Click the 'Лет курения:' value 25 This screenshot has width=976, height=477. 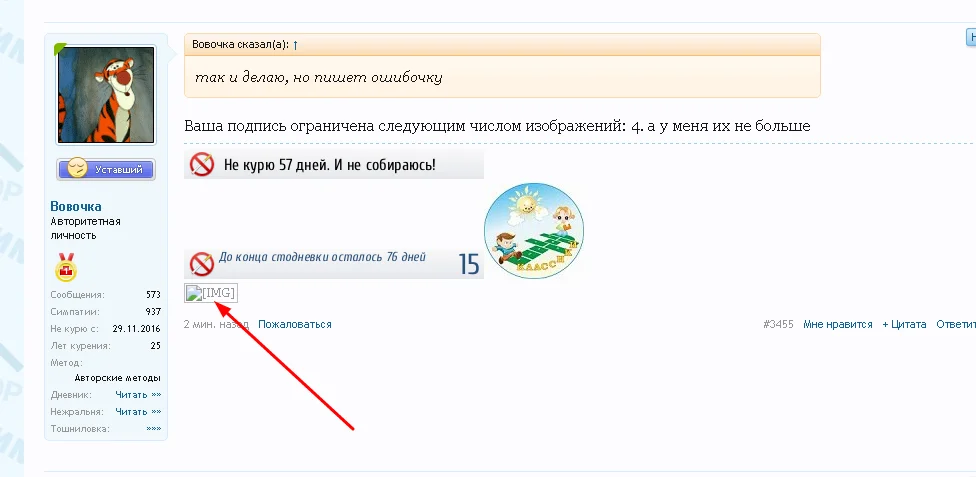[x=156, y=346]
